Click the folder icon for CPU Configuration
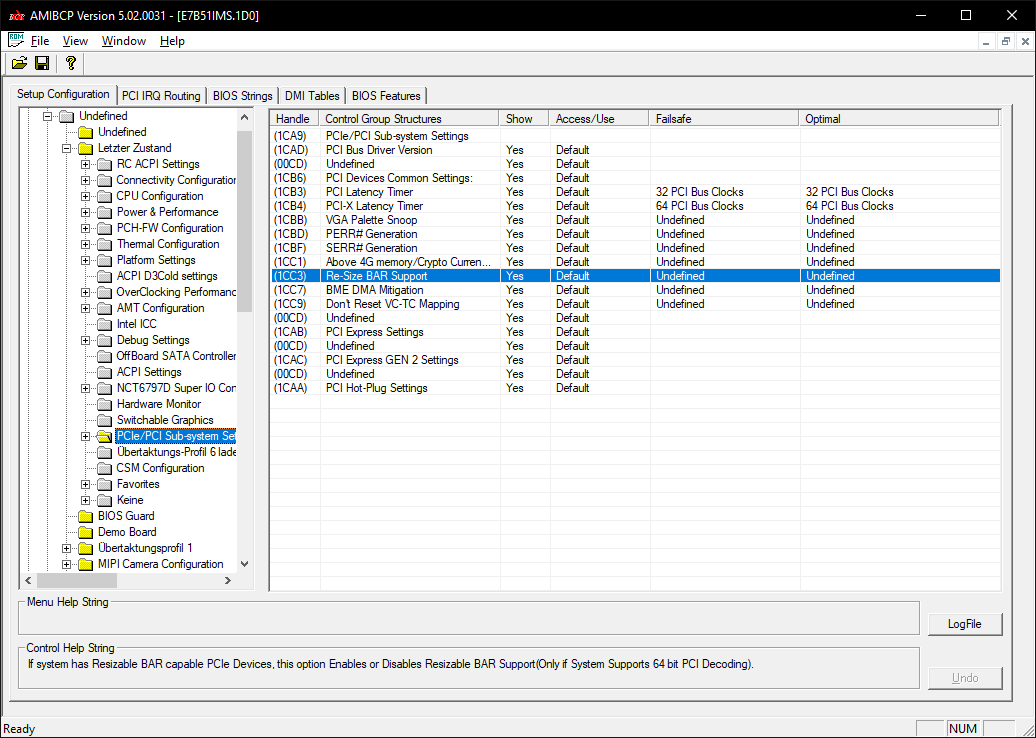This screenshot has height=738, width=1036. point(104,196)
